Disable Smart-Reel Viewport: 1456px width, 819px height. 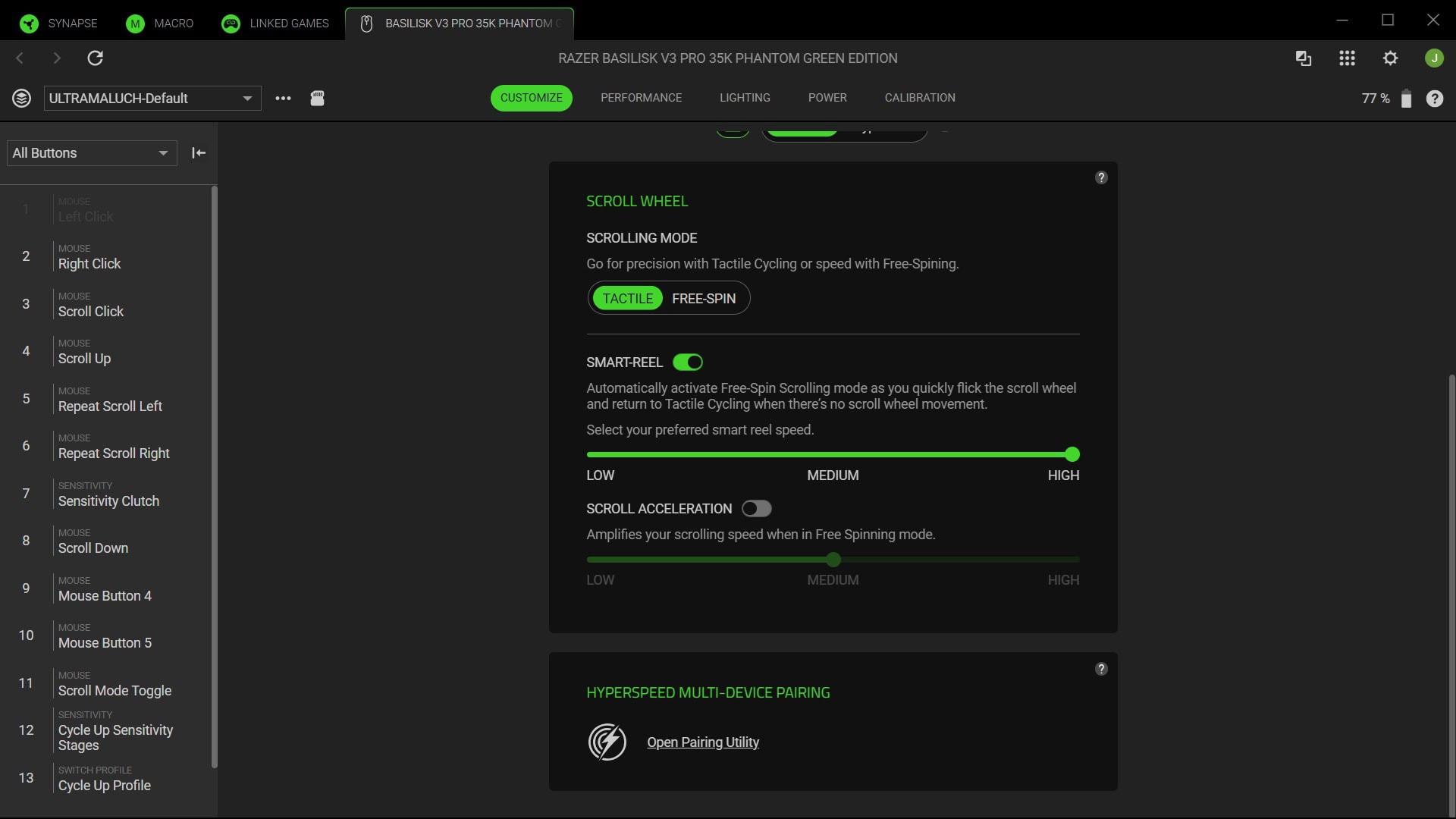click(x=687, y=362)
